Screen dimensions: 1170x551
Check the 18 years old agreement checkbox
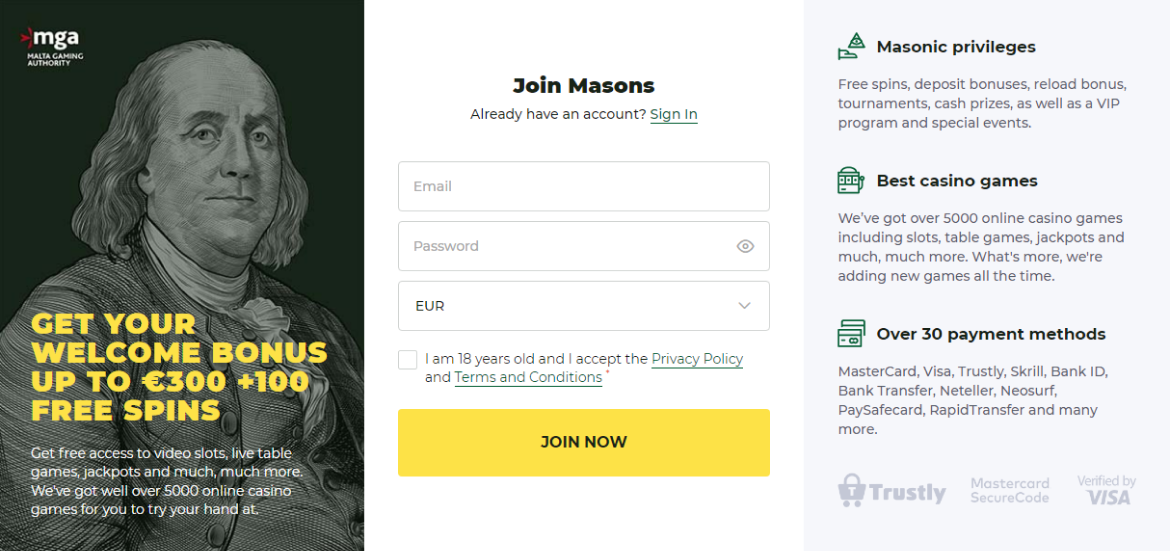pos(408,360)
